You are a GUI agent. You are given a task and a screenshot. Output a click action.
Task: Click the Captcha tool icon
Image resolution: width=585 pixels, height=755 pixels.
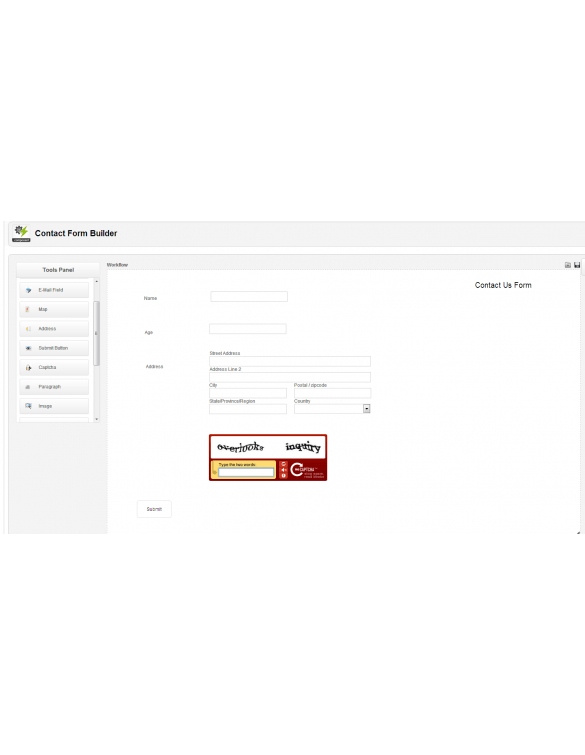28,367
